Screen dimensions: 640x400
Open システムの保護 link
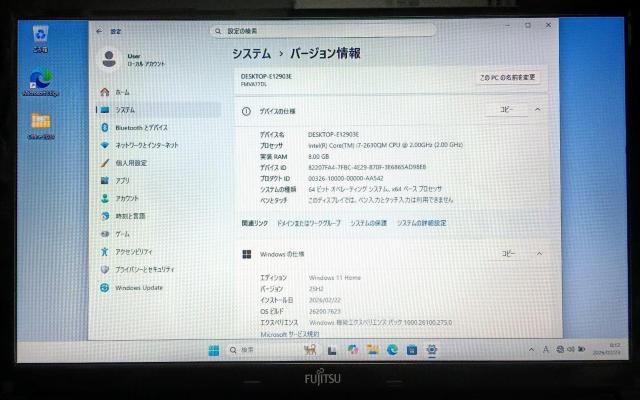[369, 223]
